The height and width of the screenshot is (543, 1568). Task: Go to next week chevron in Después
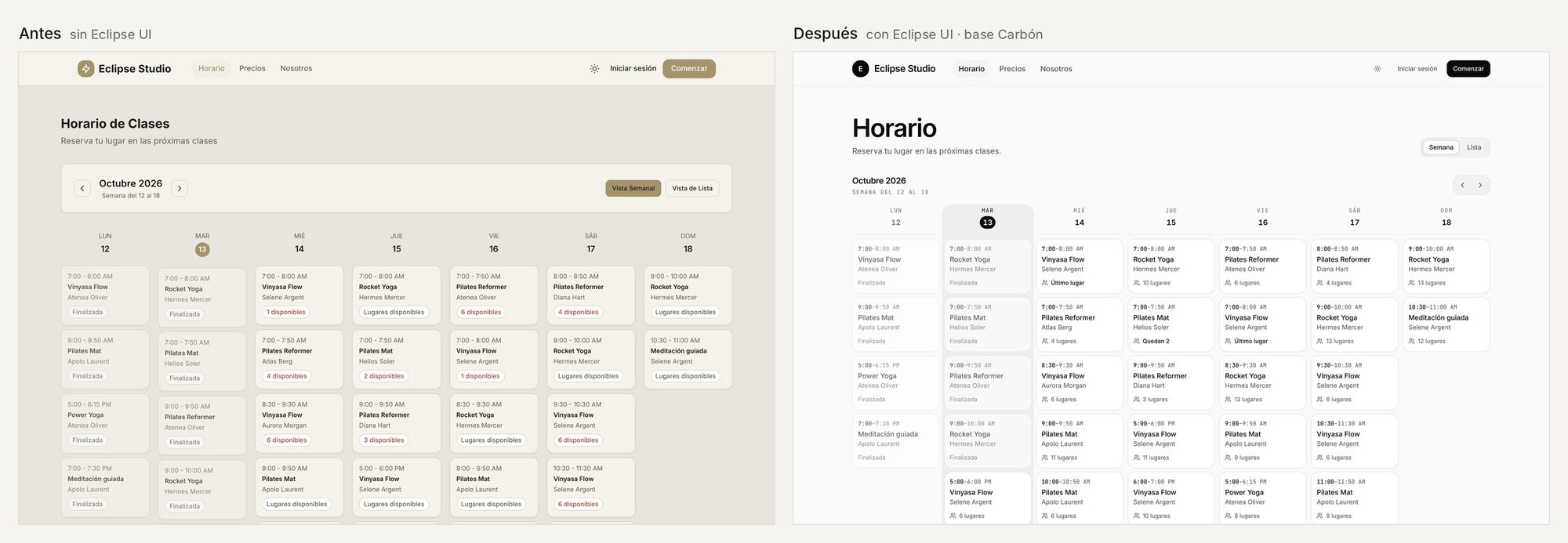[1480, 186]
